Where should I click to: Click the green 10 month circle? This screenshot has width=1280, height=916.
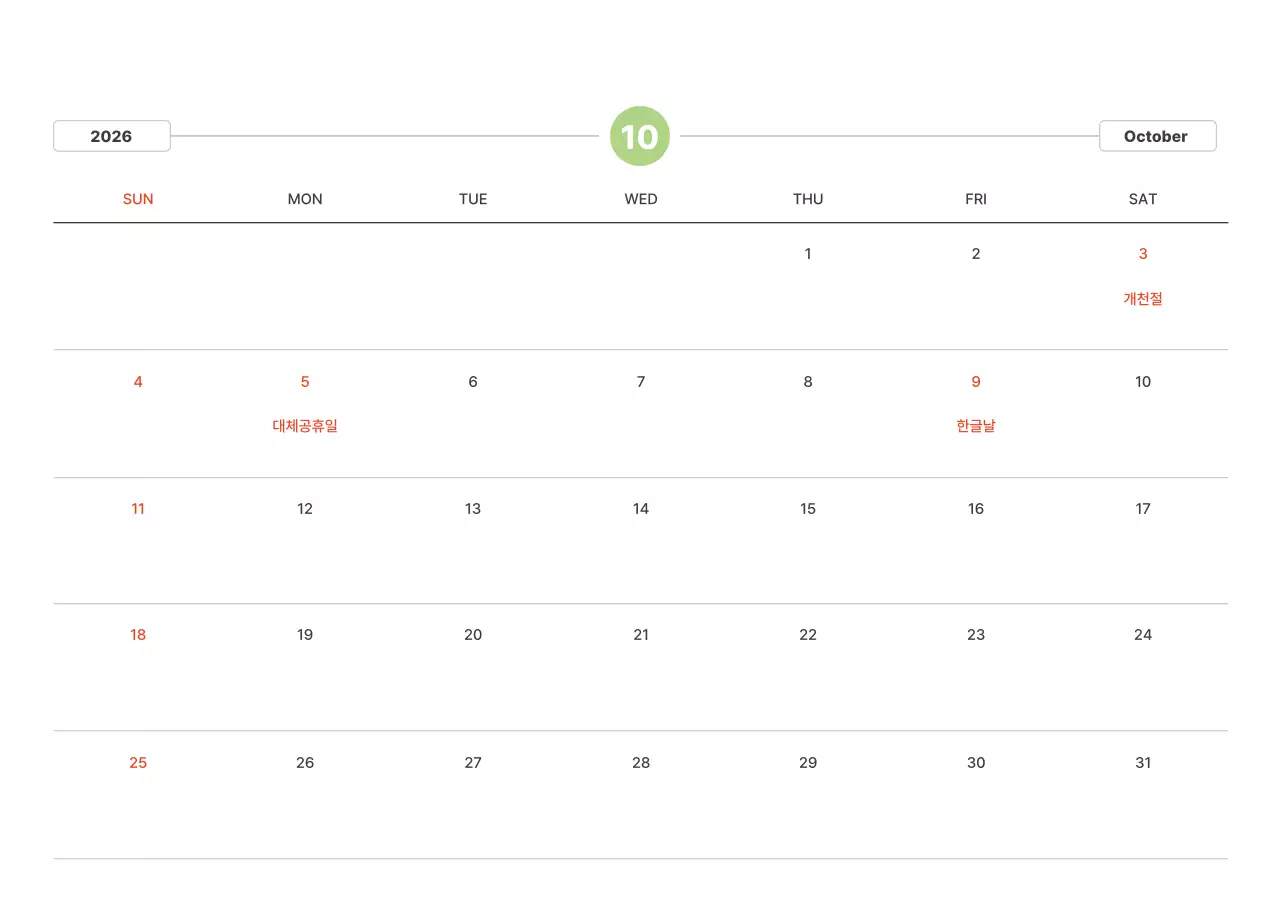coord(640,136)
